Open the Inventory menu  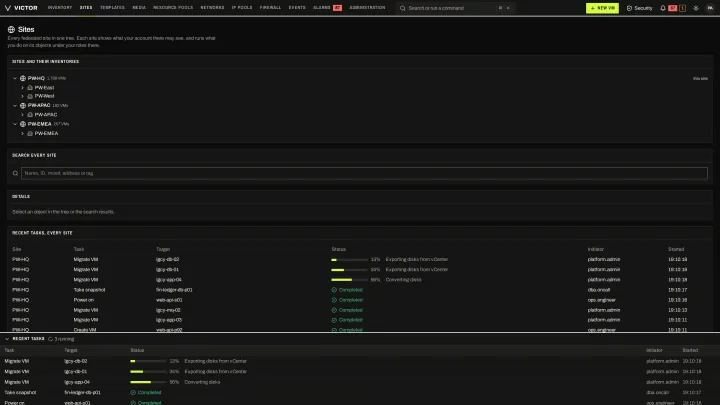coord(60,8)
